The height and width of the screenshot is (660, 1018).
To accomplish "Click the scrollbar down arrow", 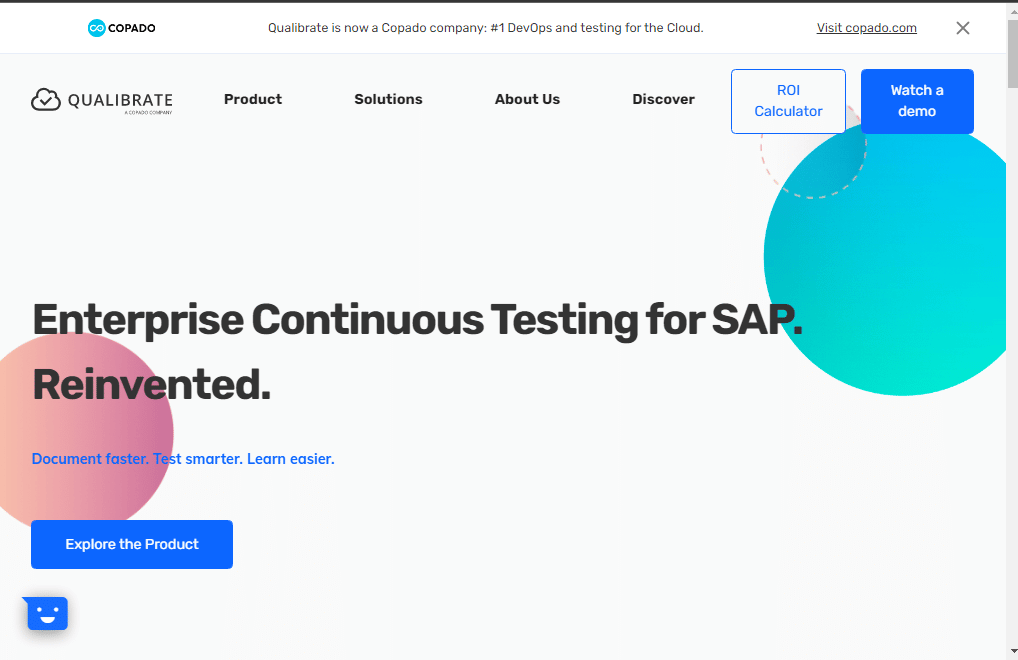I will click(x=1011, y=653).
